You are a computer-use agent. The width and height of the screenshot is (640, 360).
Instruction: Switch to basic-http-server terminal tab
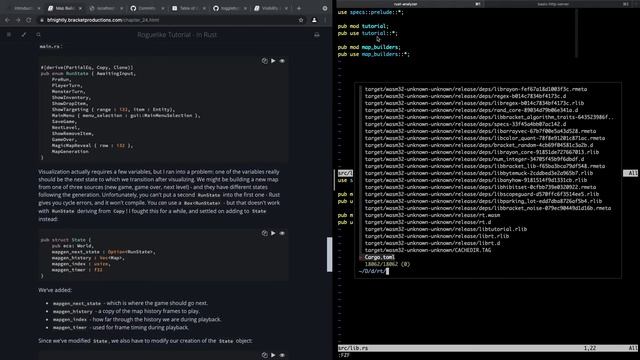tap(553, 4)
